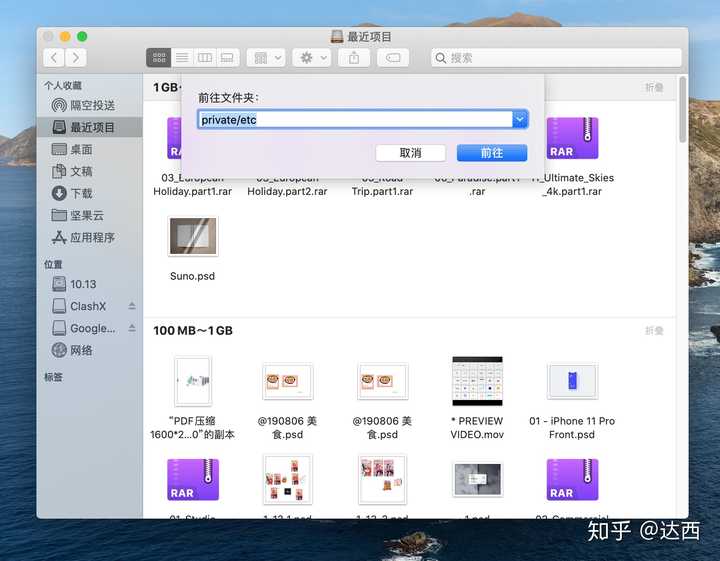Select the PDF压缩 副本 thumbnail
Screen dimensions: 720x561
[193, 381]
